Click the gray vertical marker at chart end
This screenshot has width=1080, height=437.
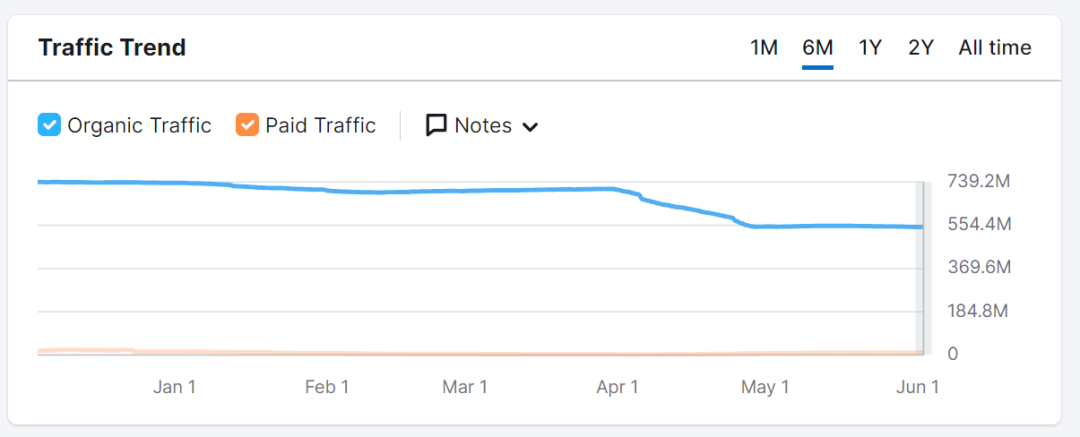[923, 270]
